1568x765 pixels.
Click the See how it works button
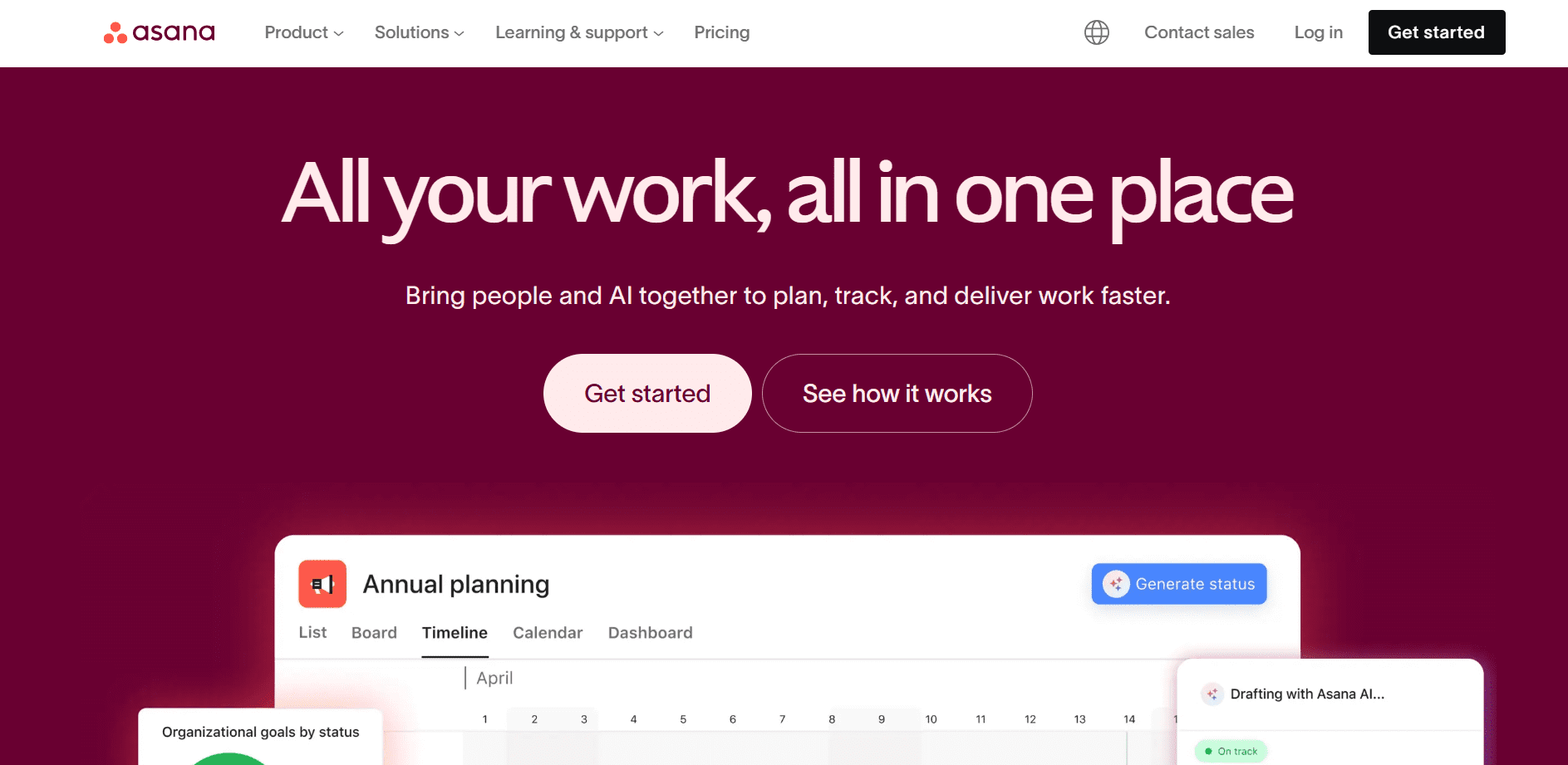coord(897,393)
